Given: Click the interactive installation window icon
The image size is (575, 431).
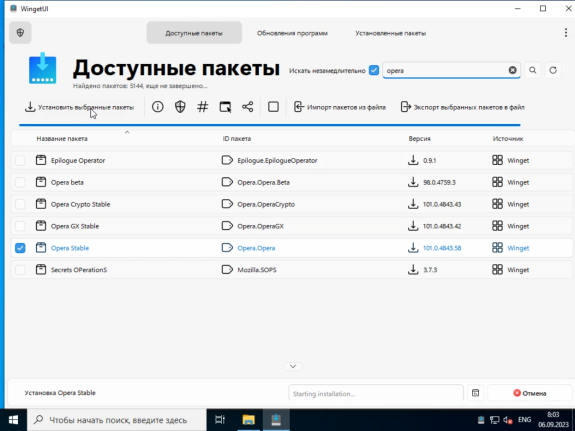Looking at the screenshot, I should click(225, 107).
